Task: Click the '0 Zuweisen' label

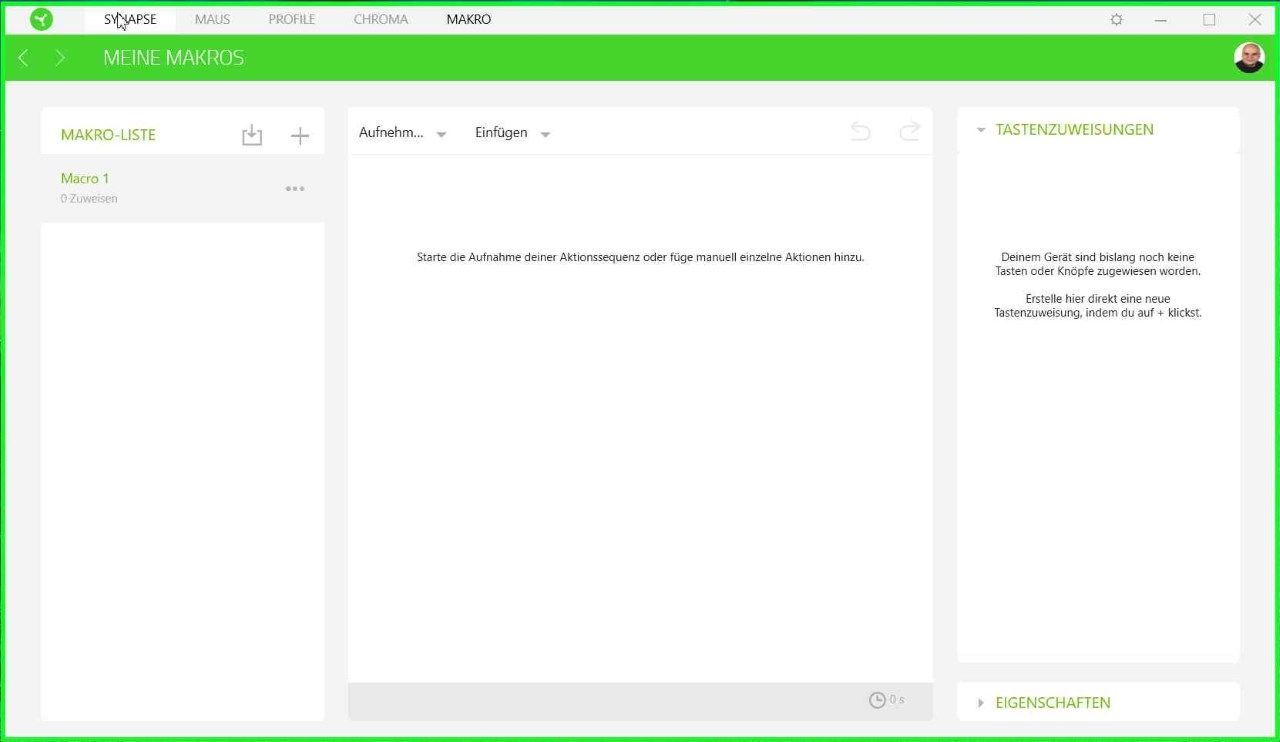Action: pyautogui.click(x=89, y=199)
